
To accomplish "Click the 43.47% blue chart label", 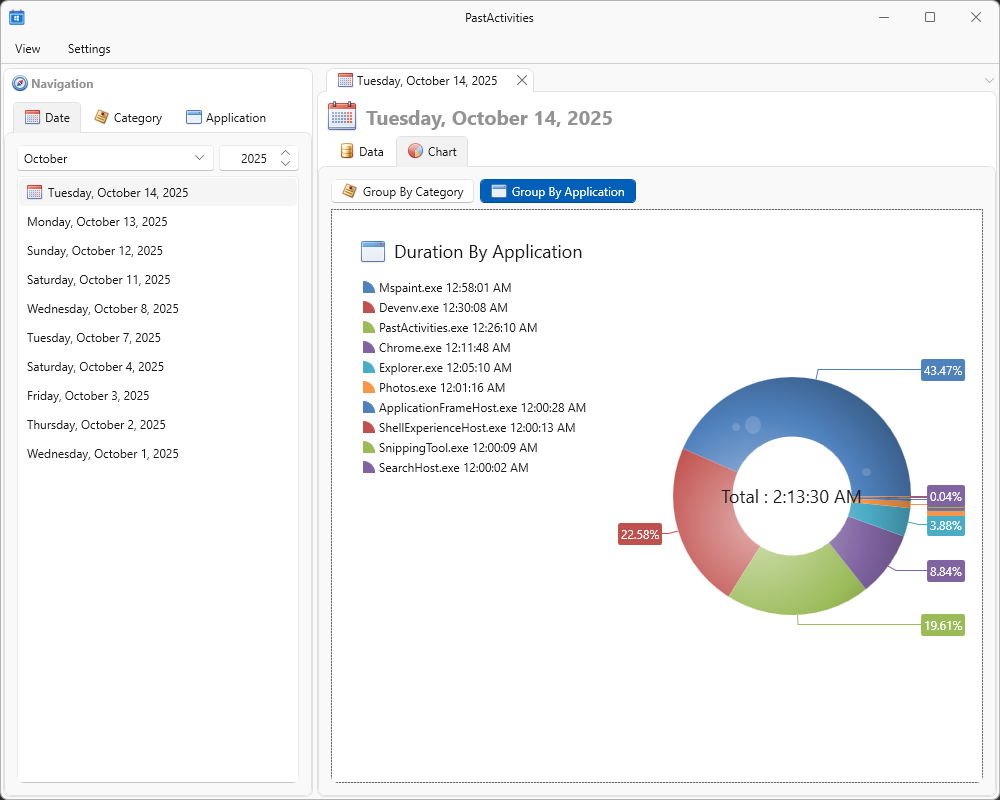I will (942, 371).
